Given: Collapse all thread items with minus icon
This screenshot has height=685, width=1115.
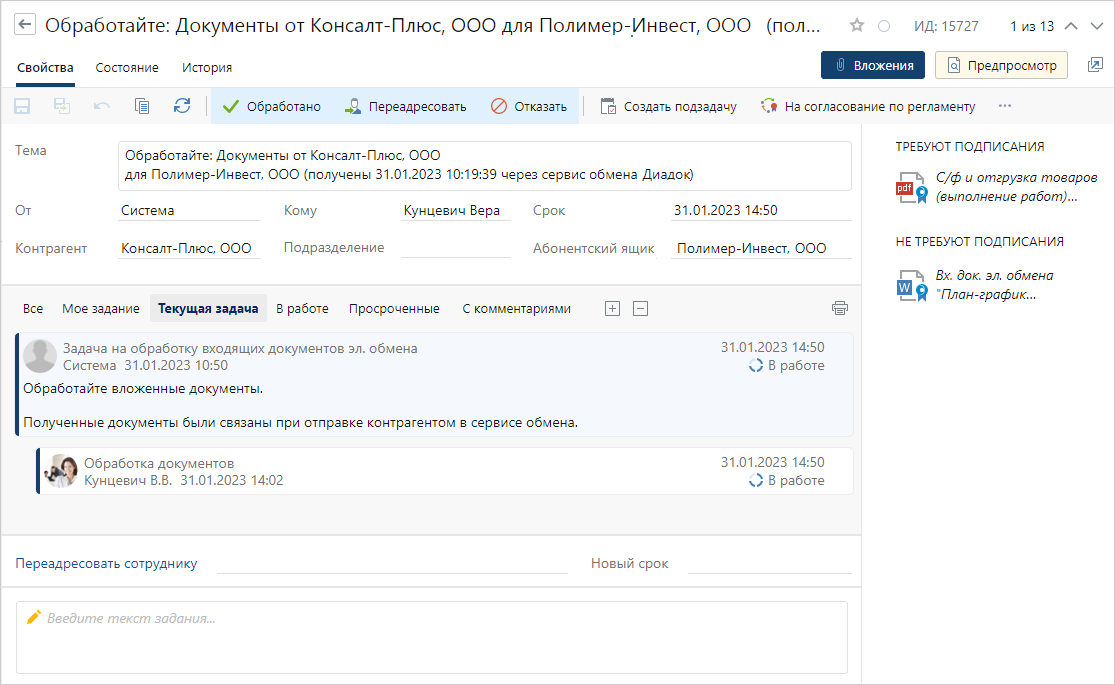Looking at the screenshot, I should (x=641, y=308).
